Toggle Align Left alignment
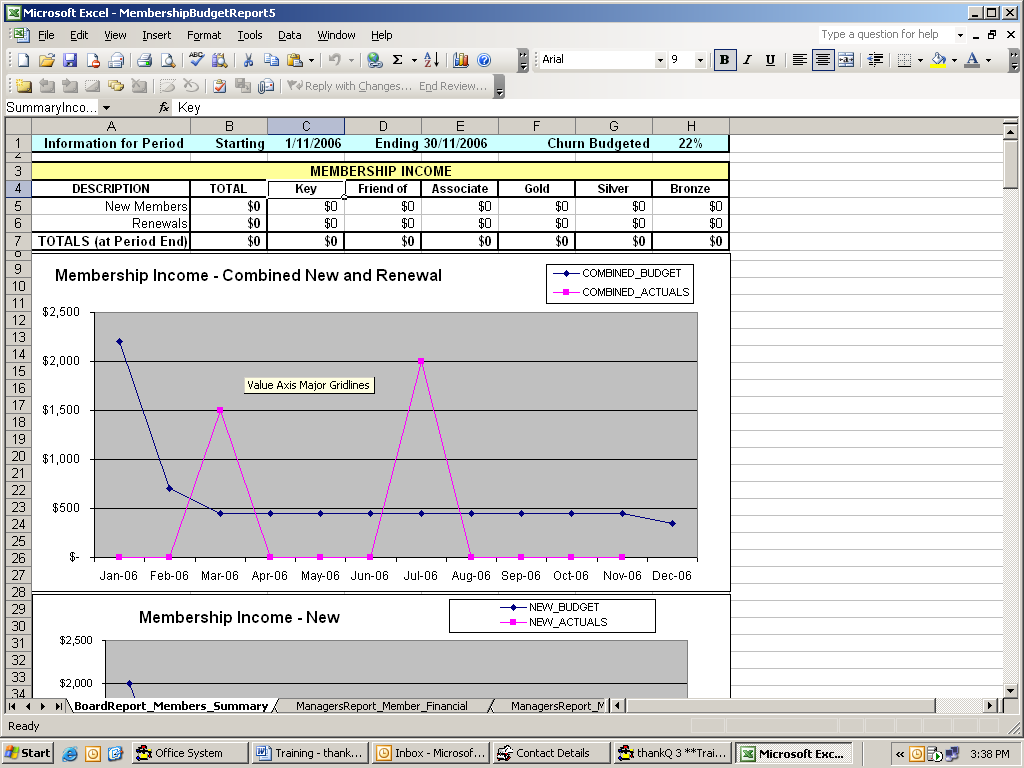Viewport: 1024px width, 768px height. click(x=799, y=60)
